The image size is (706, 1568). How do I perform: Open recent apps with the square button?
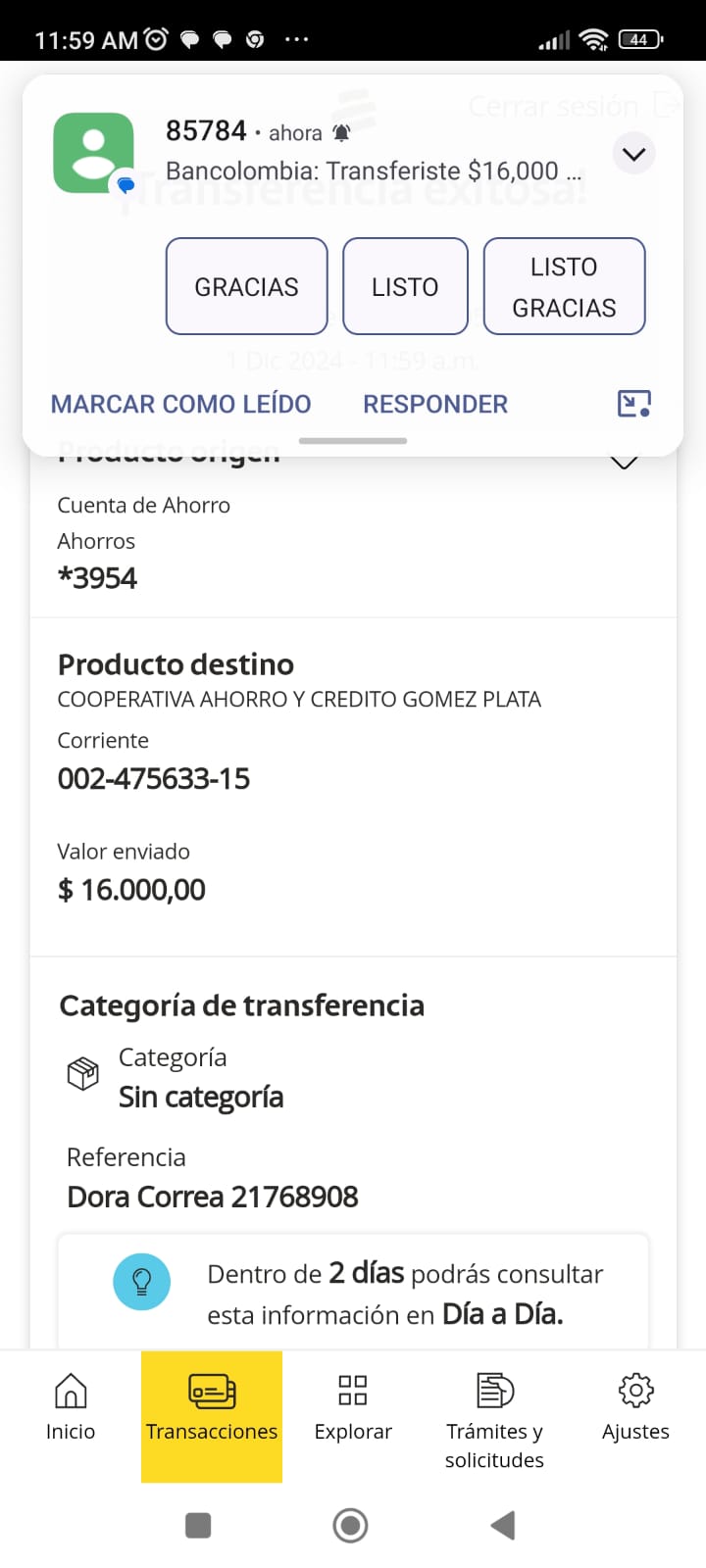click(198, 1525)
